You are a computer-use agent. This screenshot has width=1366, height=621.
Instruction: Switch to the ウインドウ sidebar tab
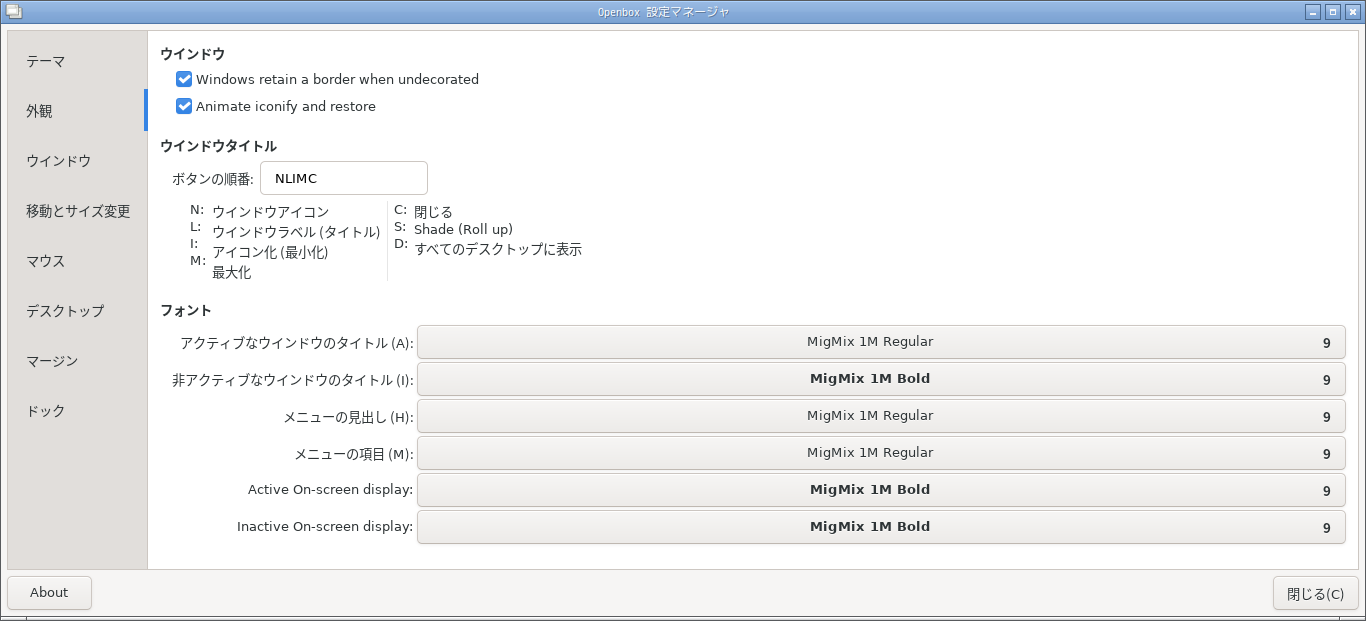click(77, 161)
